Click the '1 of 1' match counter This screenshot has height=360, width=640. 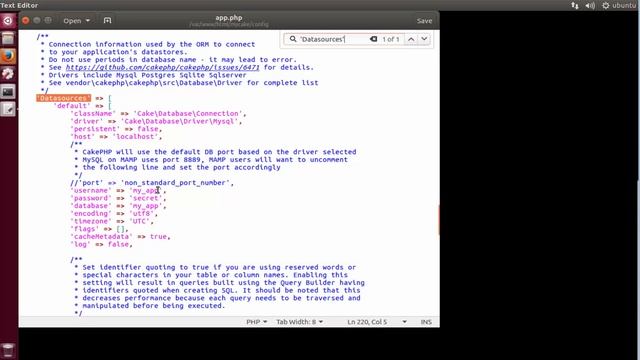[391, 39]
